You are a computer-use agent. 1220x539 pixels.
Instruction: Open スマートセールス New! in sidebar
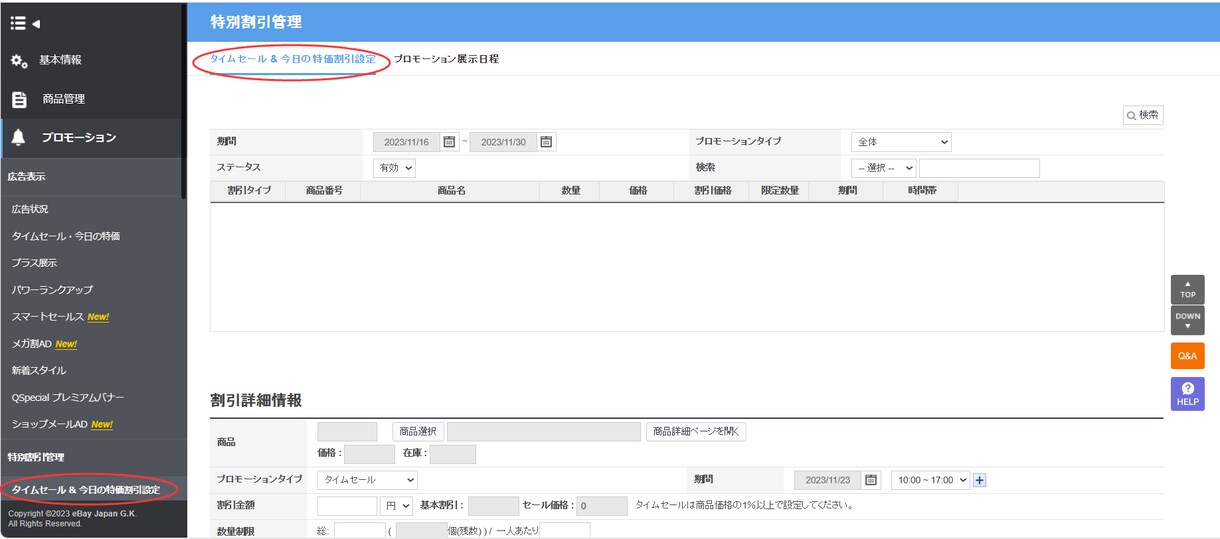60,317
